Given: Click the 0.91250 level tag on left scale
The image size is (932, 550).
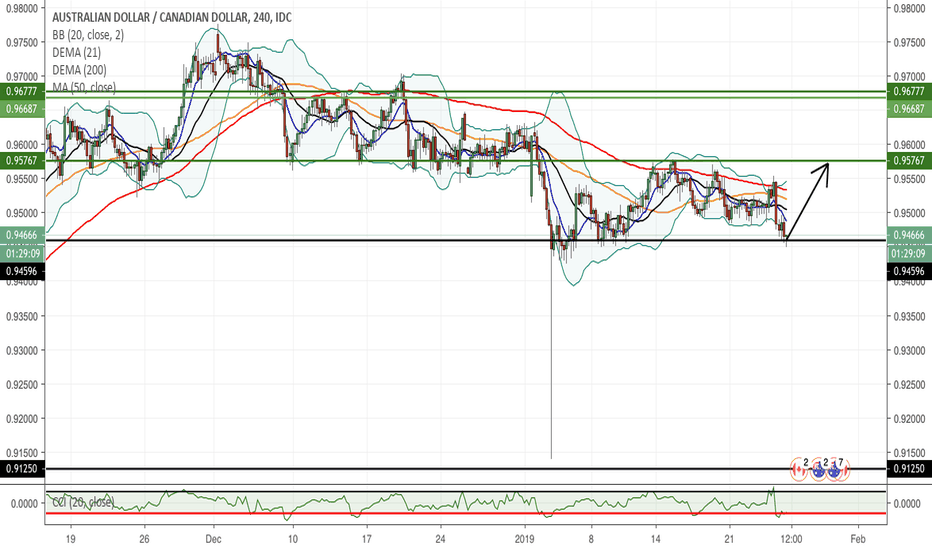Looking at the screenshot, I should (x=22, y=469).
